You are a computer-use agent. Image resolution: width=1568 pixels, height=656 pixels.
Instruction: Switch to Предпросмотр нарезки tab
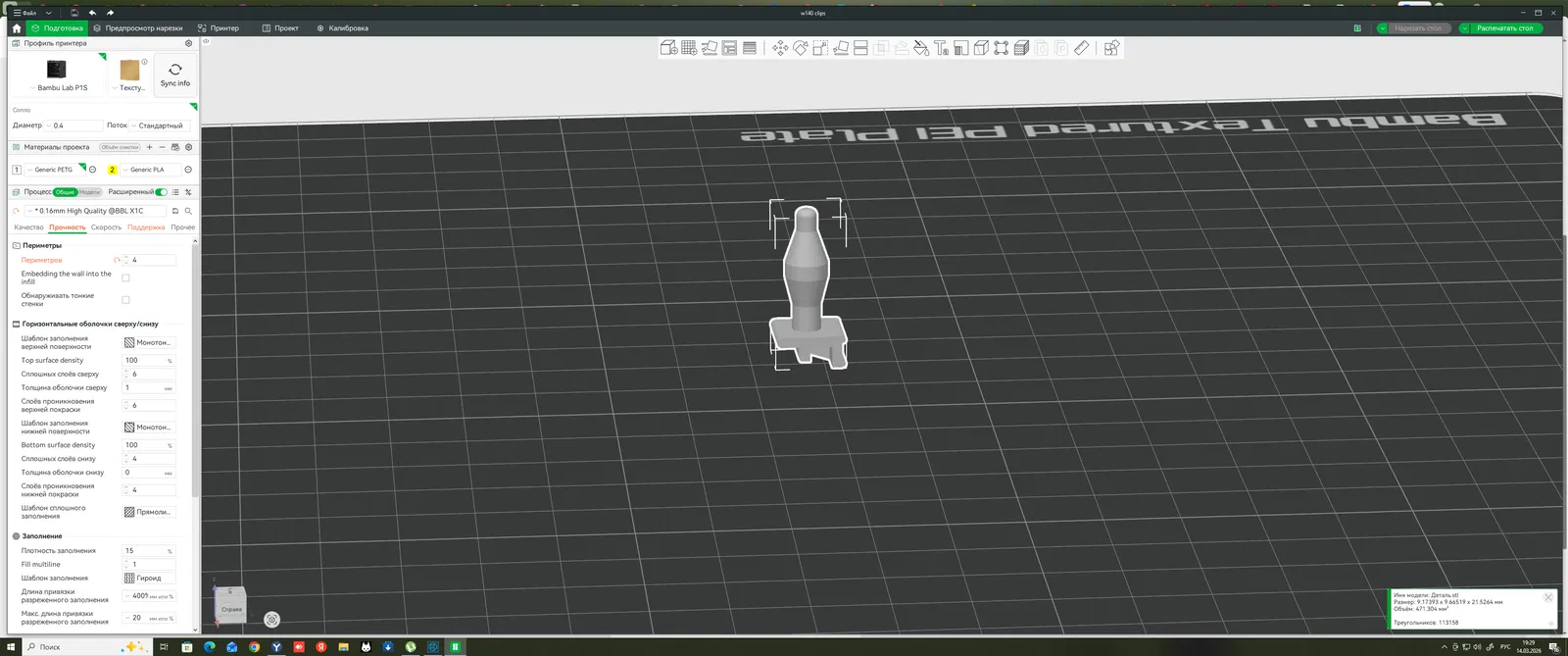click(x=137, y=27)
